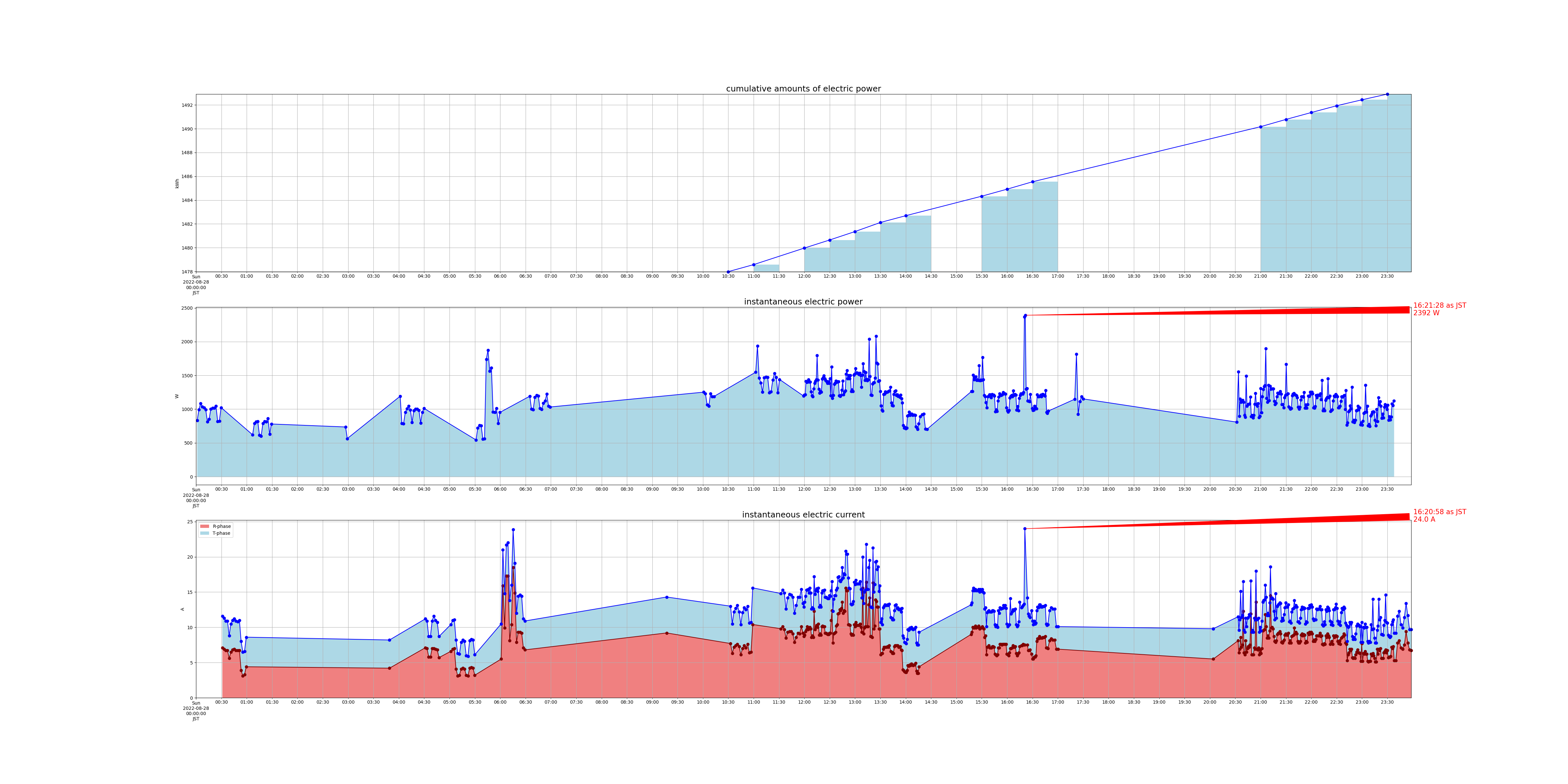Click the first cumulative data point at 10:30
This screenshot has width=1568, height=784.
728,271
